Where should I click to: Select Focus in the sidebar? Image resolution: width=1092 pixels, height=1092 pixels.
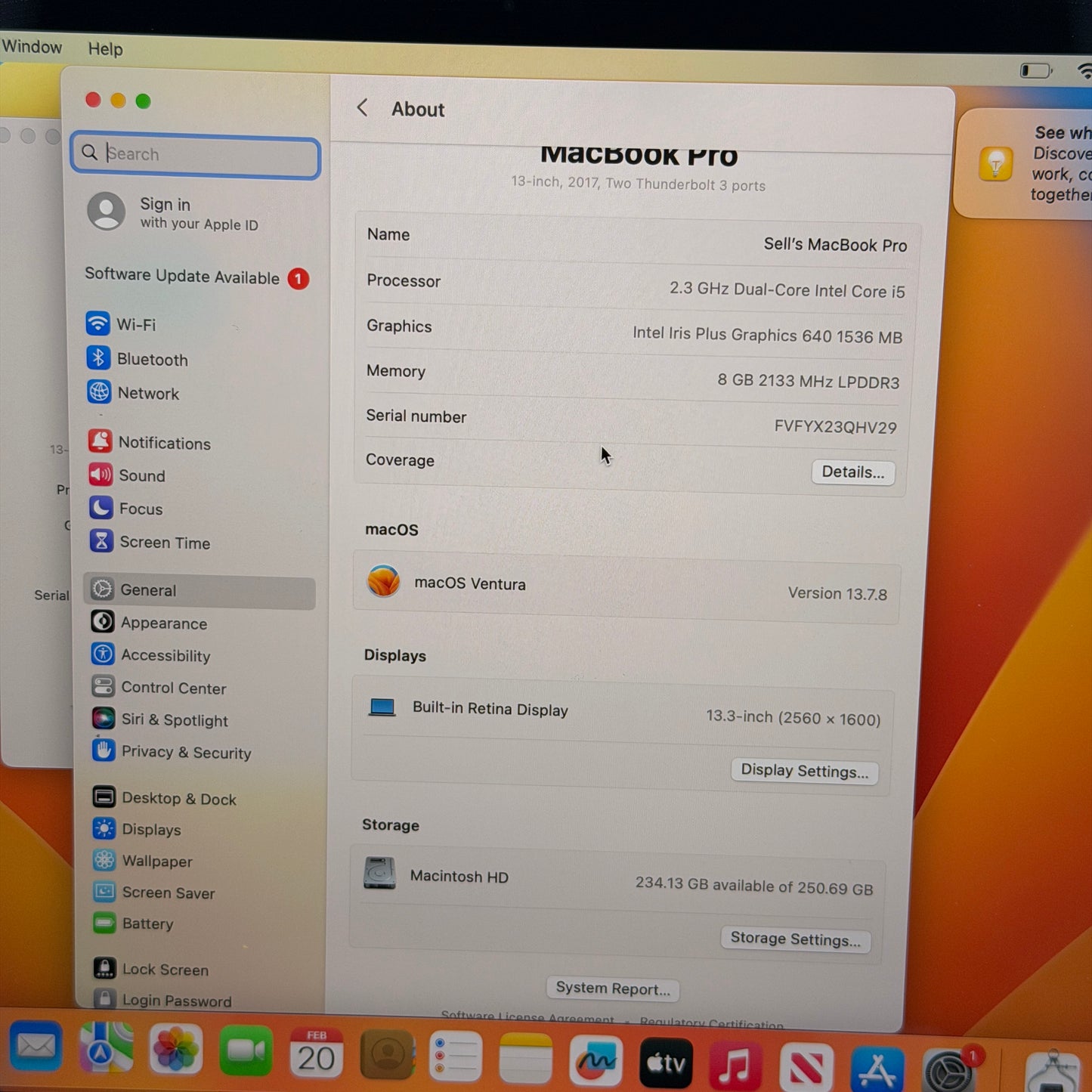click(126, 509)
